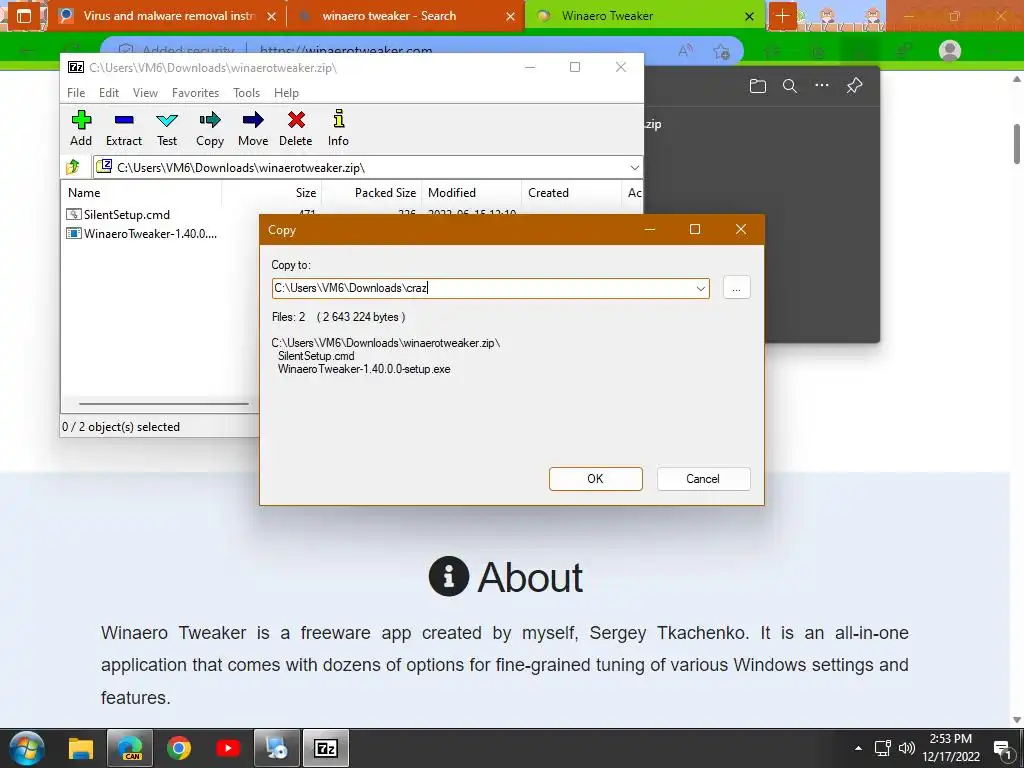The height and width of the screenshot is (768, 1024).
Task: Click the browser page vertical scrollbar thumb
Action: tap(1017, 144)
